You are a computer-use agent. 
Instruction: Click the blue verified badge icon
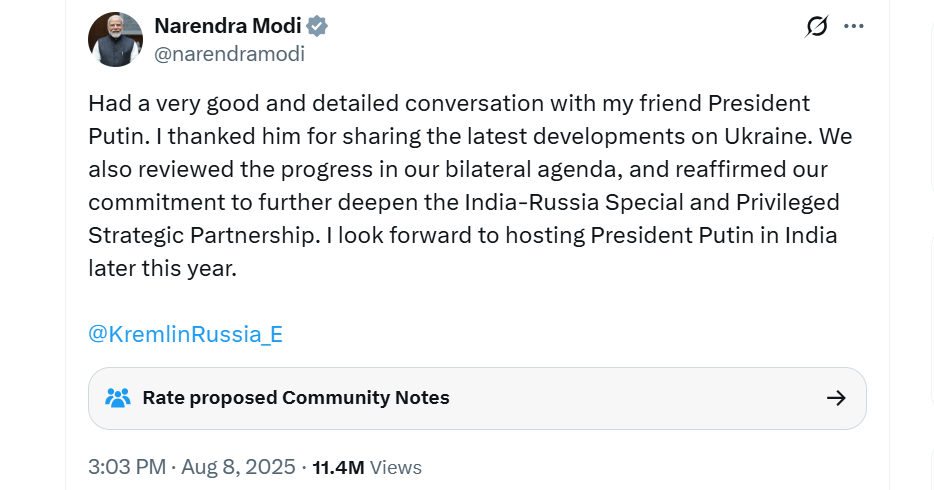click(317, 26)
